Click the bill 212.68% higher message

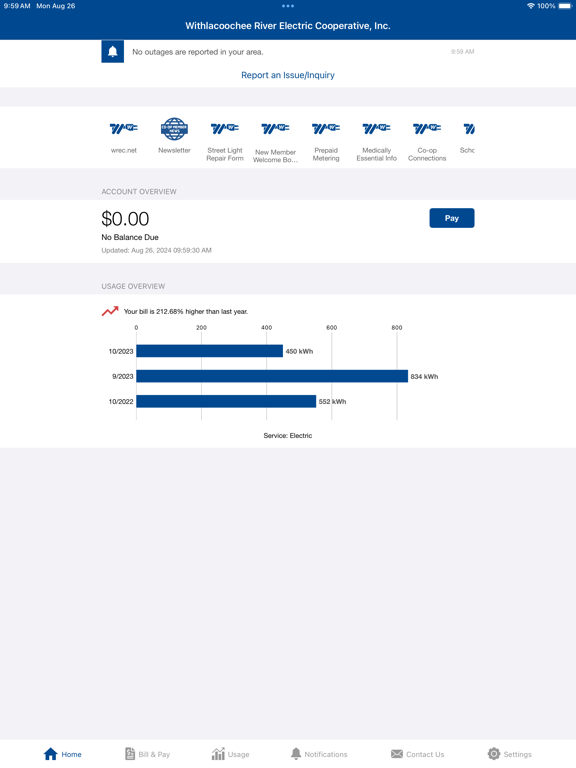(x=186, y=312)
